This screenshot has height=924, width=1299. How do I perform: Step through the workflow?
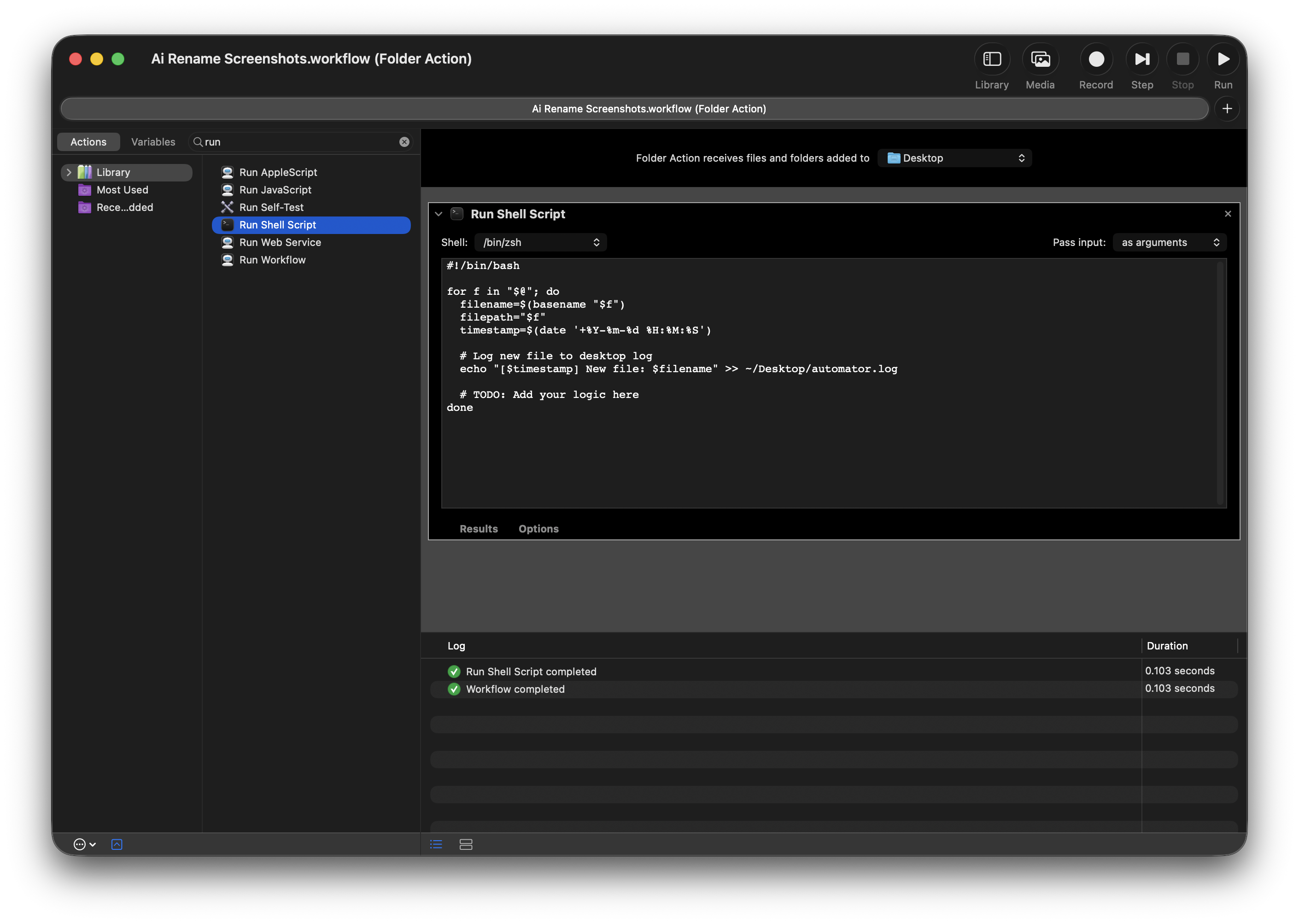(1142, 58)
